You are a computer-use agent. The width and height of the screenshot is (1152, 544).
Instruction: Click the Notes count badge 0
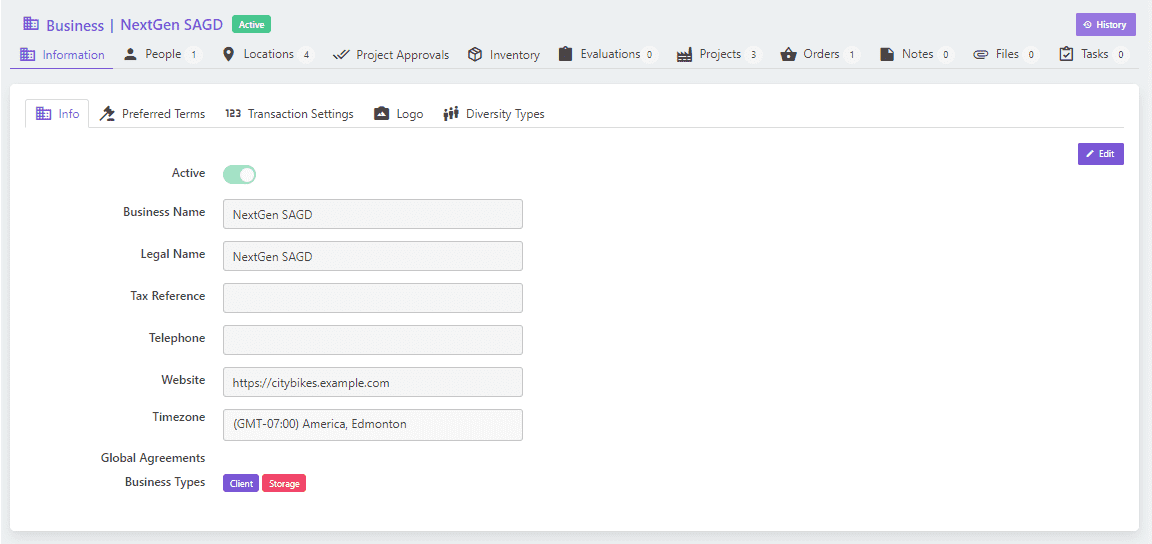pos(946,54)
